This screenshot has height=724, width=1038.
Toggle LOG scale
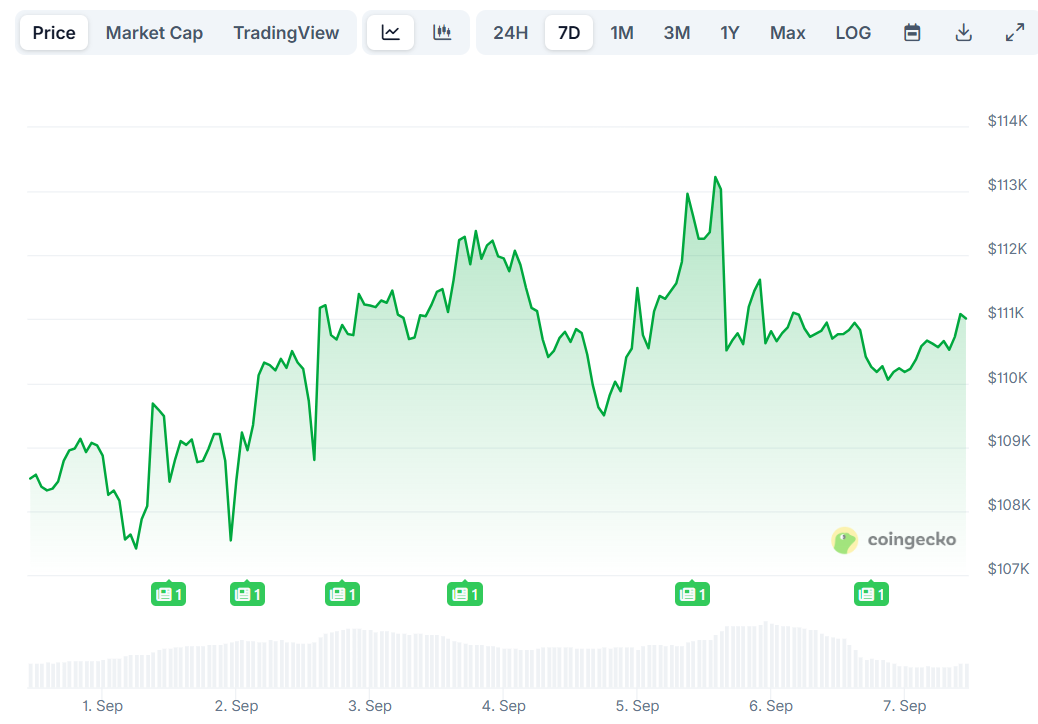[x=853, y=32]
